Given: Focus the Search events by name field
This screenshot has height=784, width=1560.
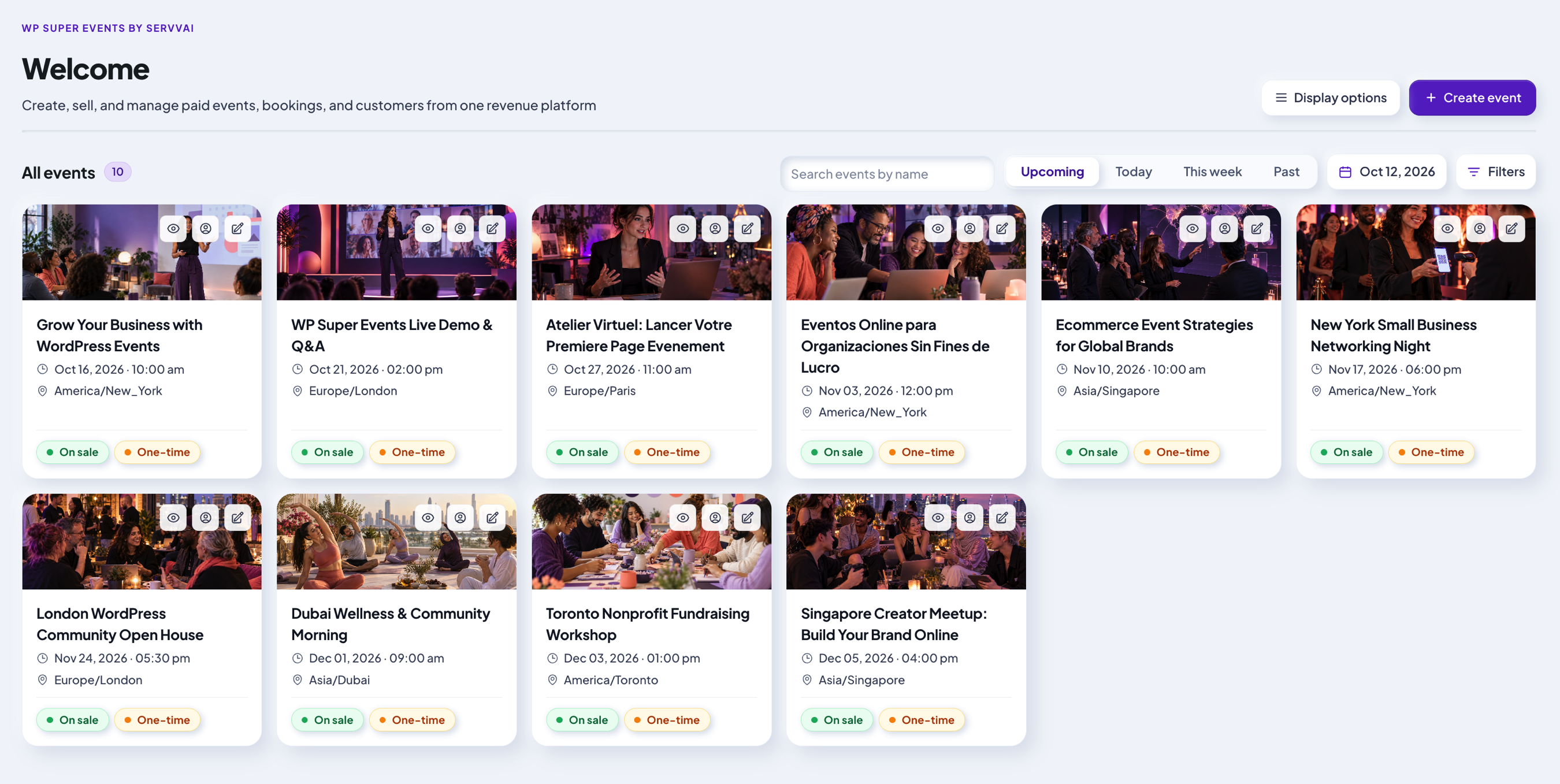Looking at the screenshot, I should (887, 174).
